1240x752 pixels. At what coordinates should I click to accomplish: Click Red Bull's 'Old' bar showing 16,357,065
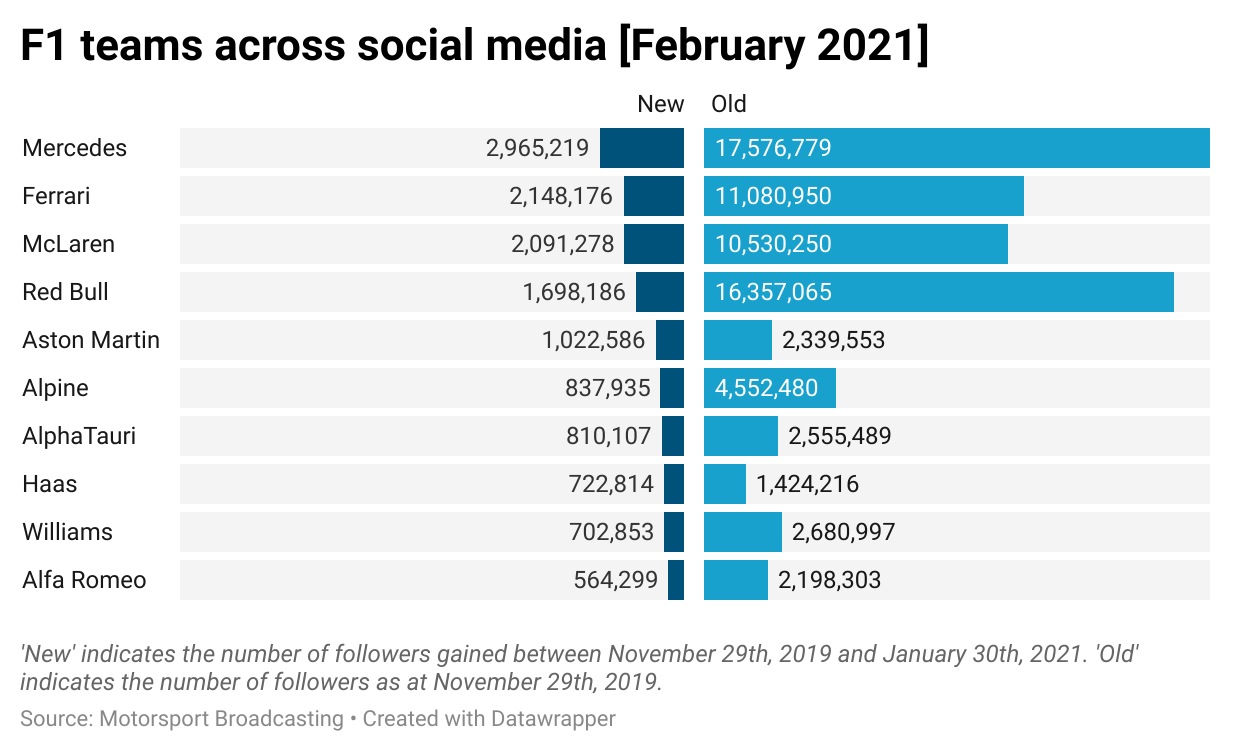(938, 292)
